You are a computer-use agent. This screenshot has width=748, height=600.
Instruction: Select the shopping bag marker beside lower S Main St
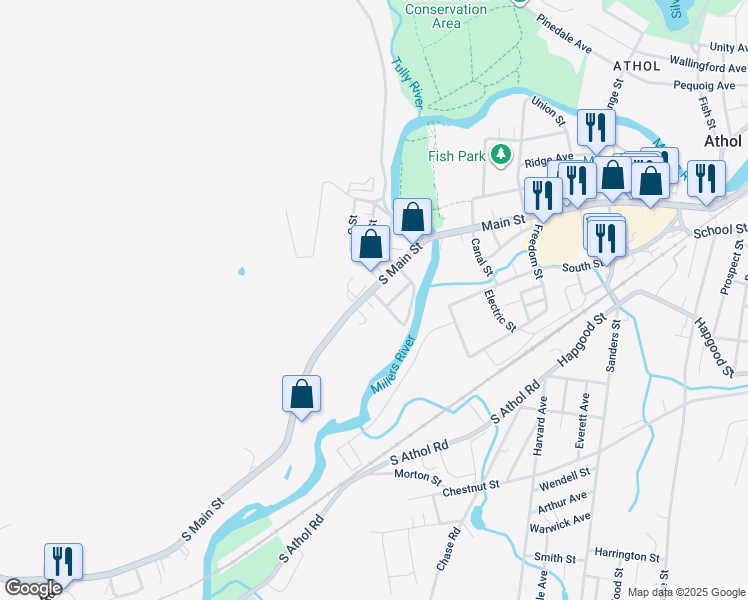(x=301, y=398)
